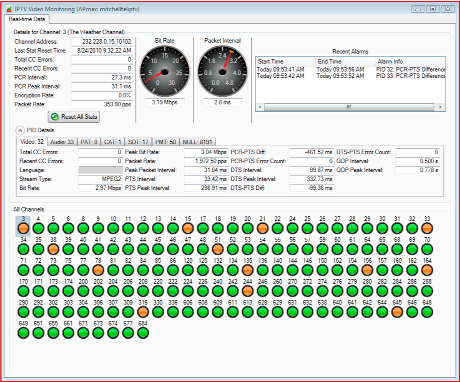Click the Encryption Rate 0.0% field
Image resolution: width=460 pixels, height=382 pixels.
[102, 95]
